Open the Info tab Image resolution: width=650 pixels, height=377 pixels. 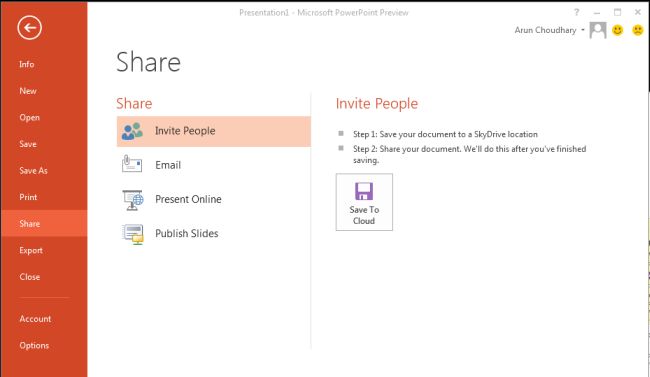(44, 64)
